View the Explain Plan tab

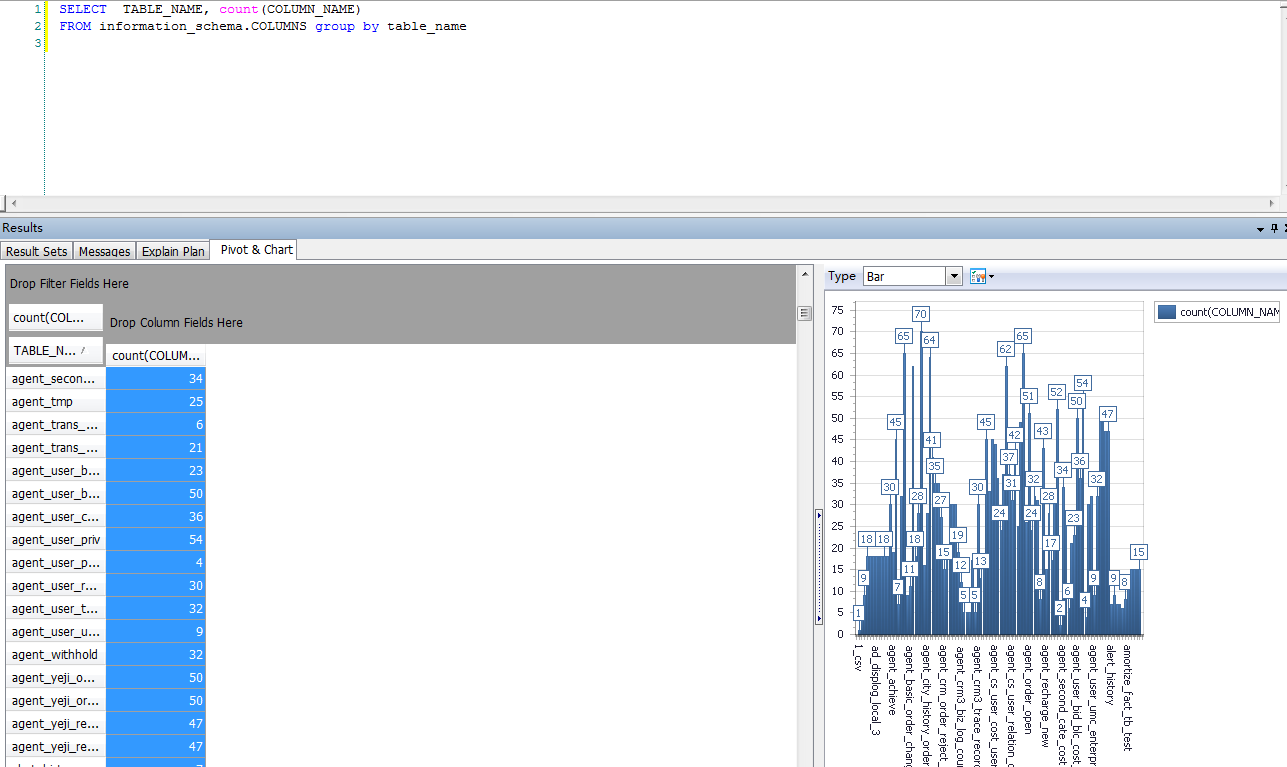click(x=173, y=251)
